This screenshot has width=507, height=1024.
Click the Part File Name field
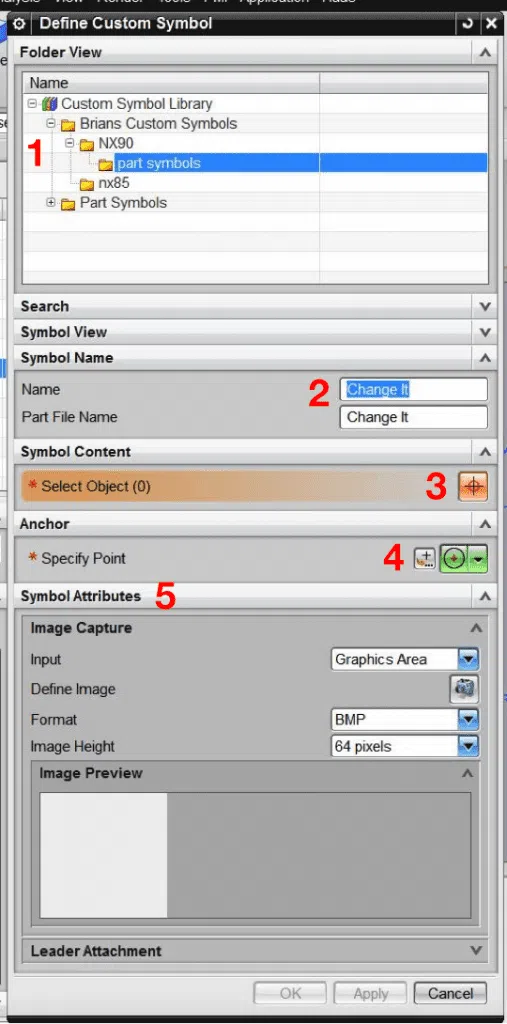point(414,417)
